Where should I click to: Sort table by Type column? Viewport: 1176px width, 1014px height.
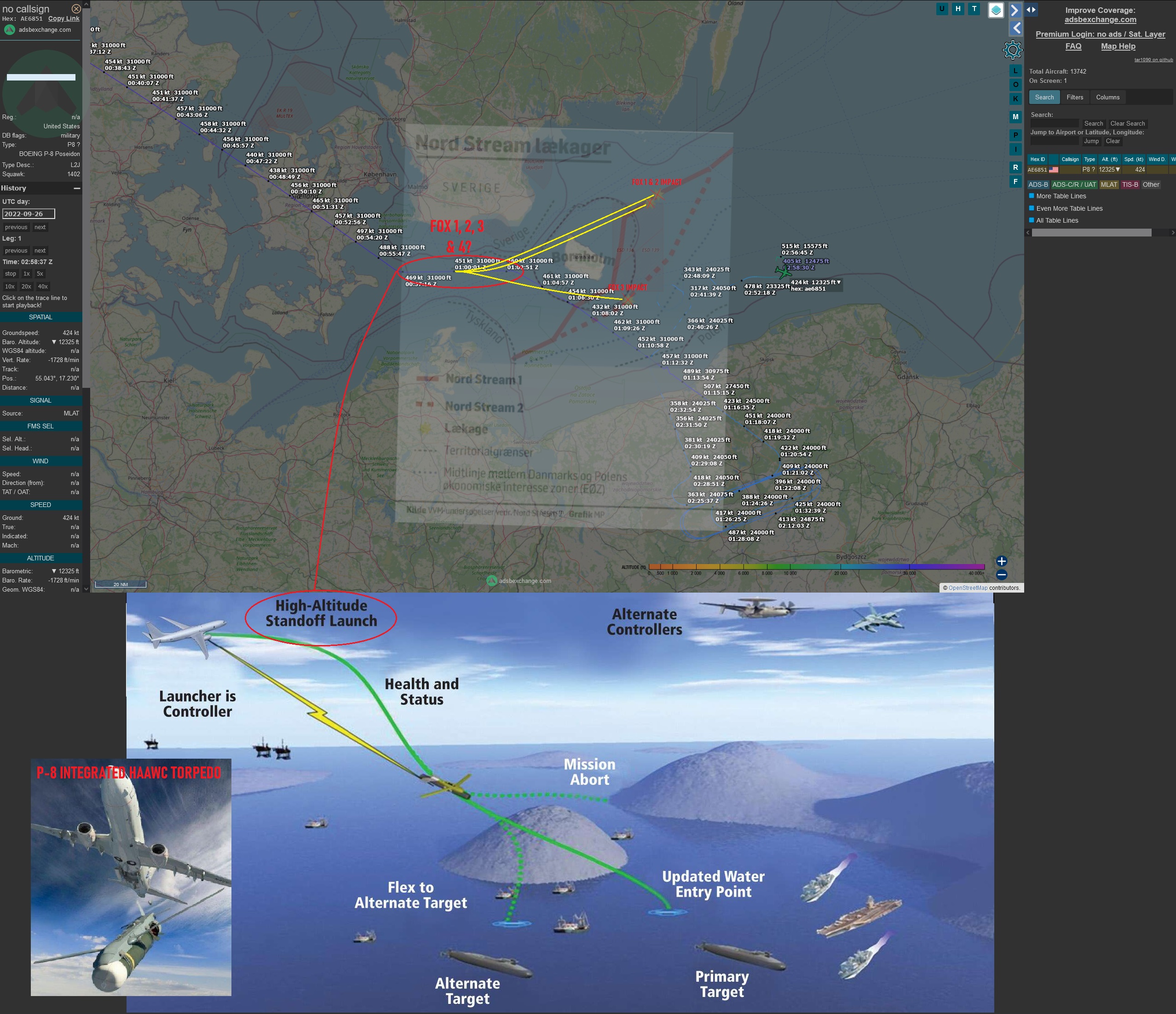point(1089,160)
